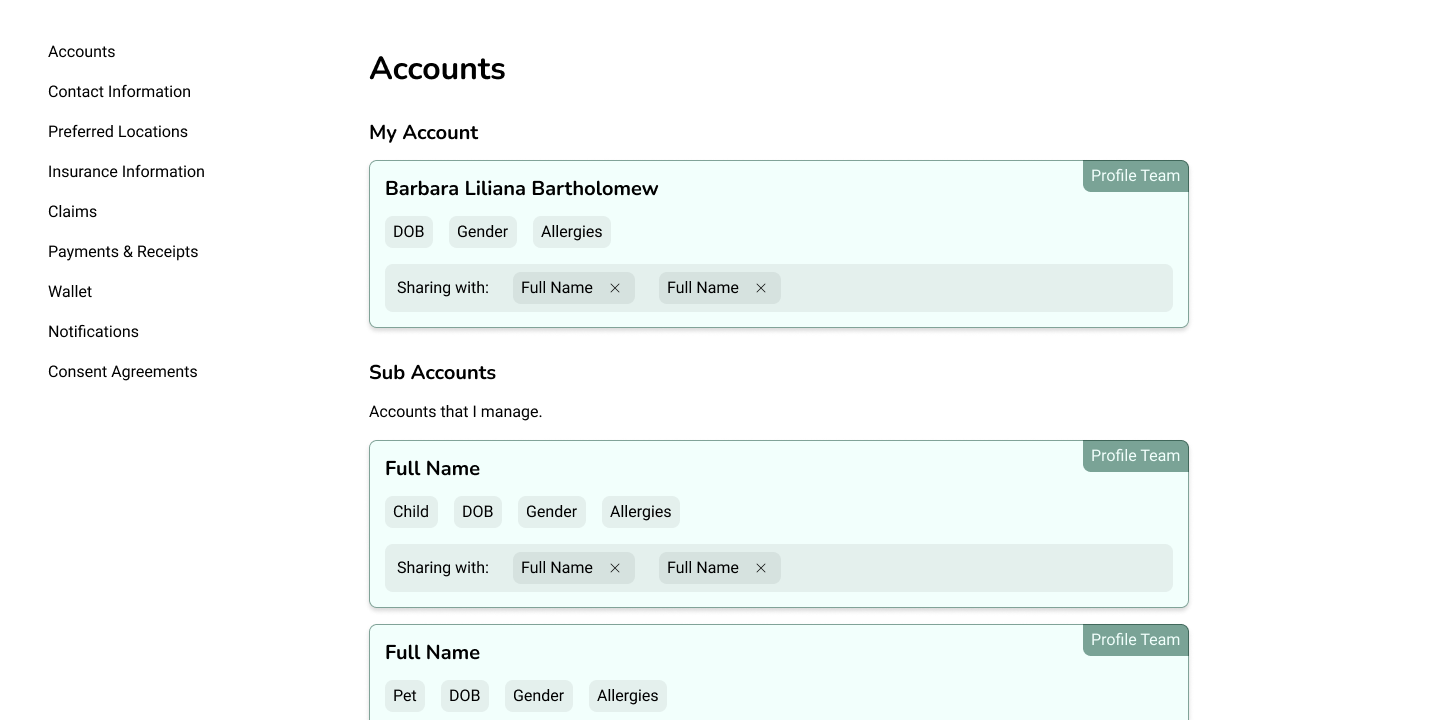Remove second shared name on the Child sub account
Image resolution: width=1440 pixels, height=720 pixels.
761,568
